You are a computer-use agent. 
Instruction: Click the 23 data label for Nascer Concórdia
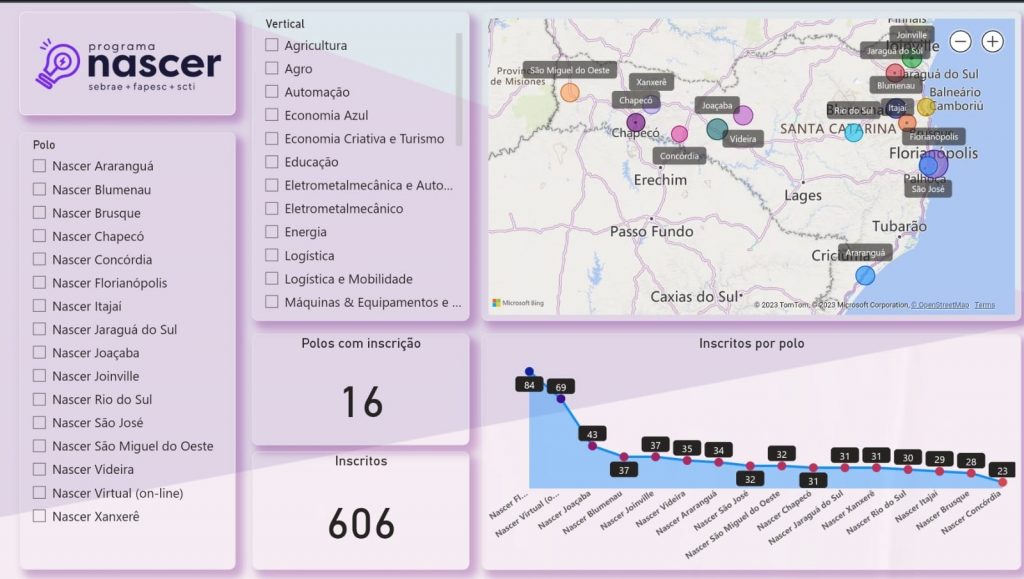(x=999, y=470)
